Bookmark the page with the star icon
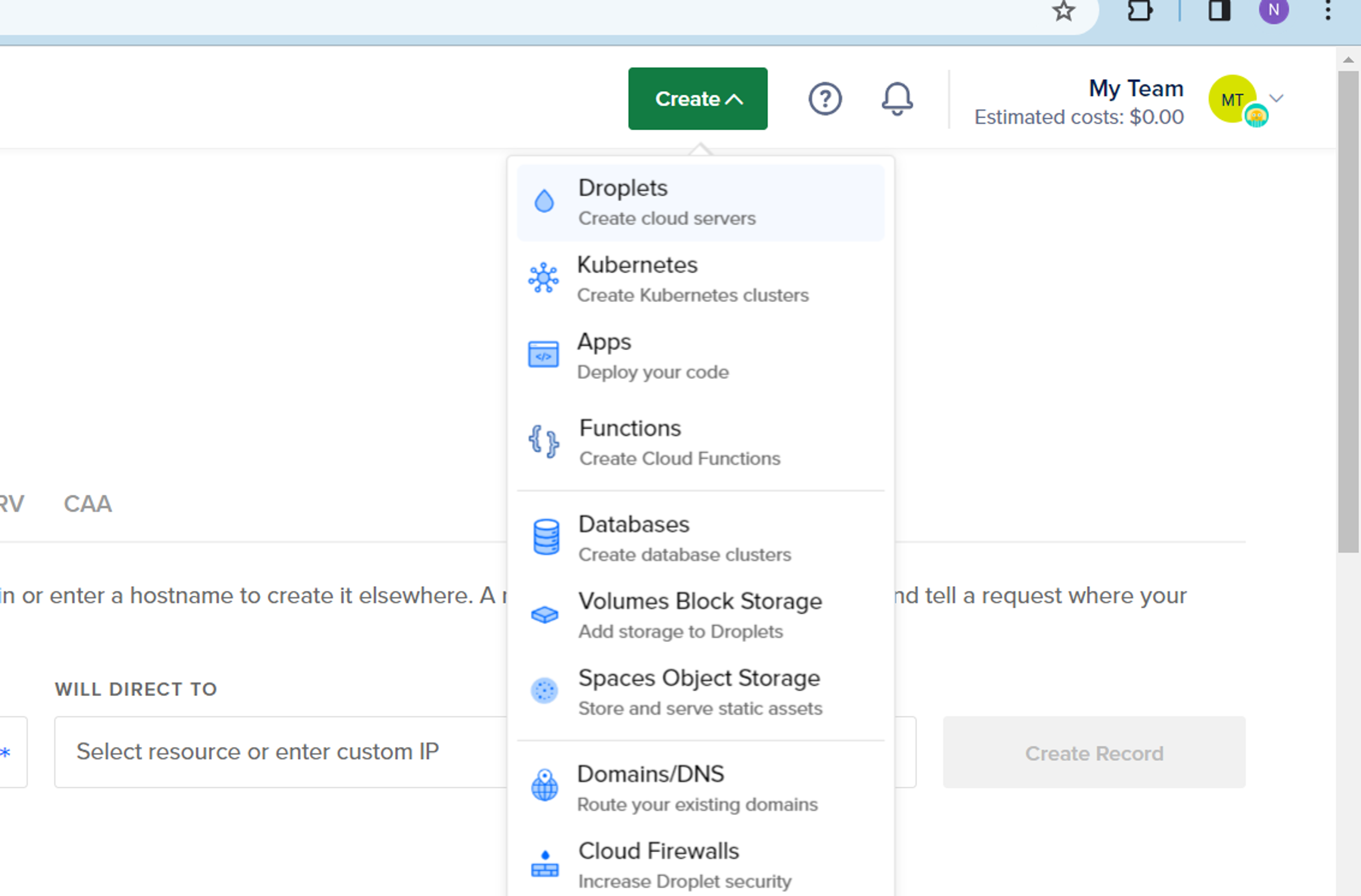This screenshot has height=896, width=1361. 1063,11
